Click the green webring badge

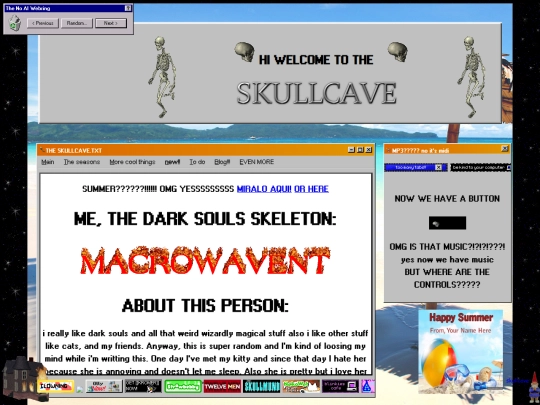click(183, 386)
